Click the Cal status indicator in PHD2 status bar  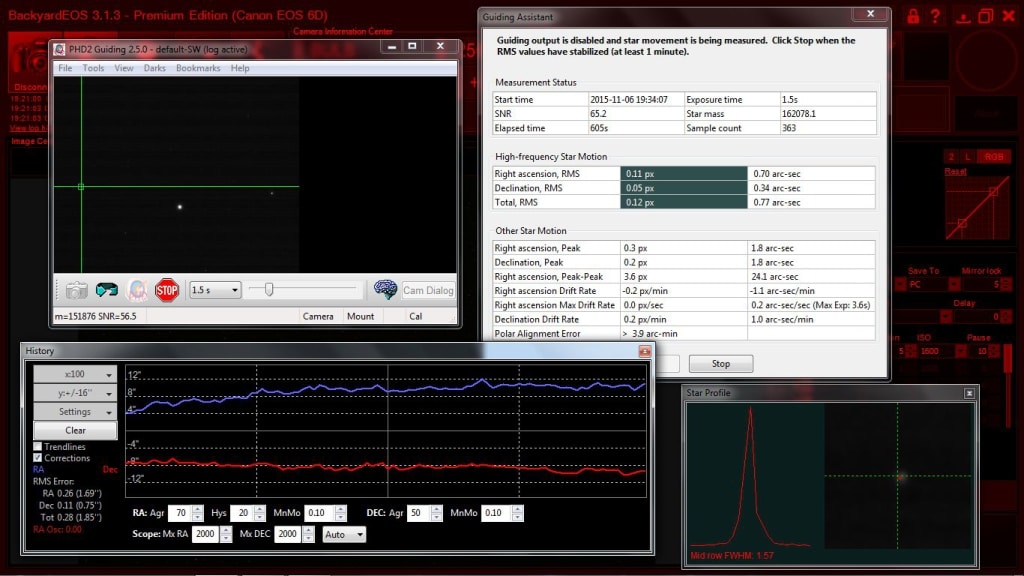point(415,316)
